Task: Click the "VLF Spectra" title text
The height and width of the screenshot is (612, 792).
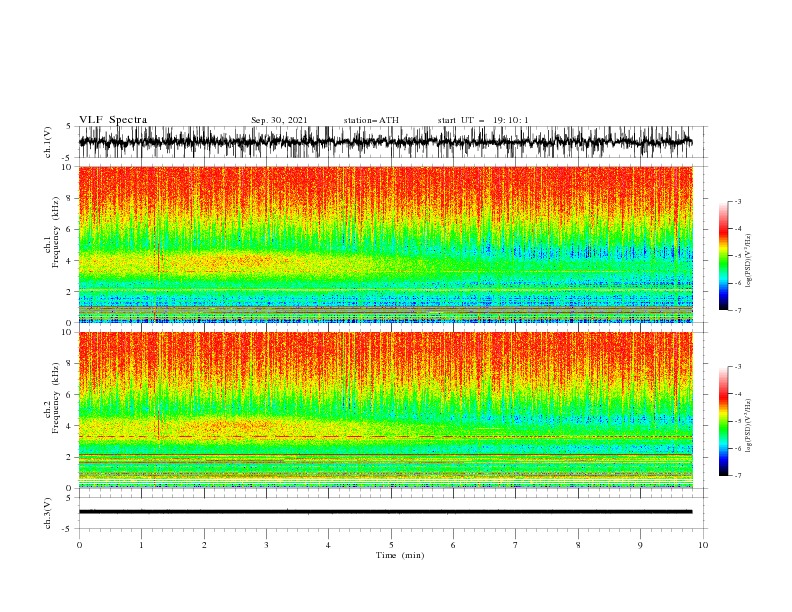Action: pos(113,120)
